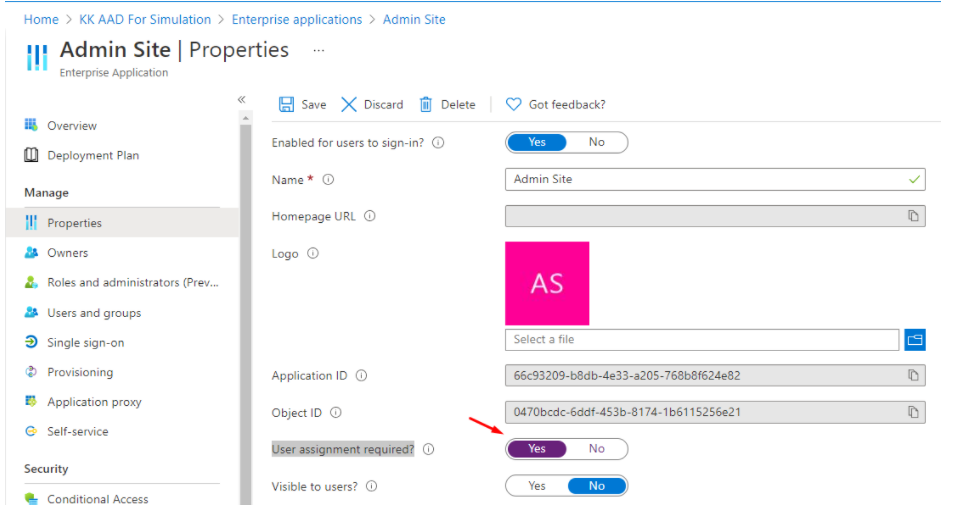The width and height of the screenshot is (979, 527).
Task: Click the Self-service icon
Action: (31, 431)
